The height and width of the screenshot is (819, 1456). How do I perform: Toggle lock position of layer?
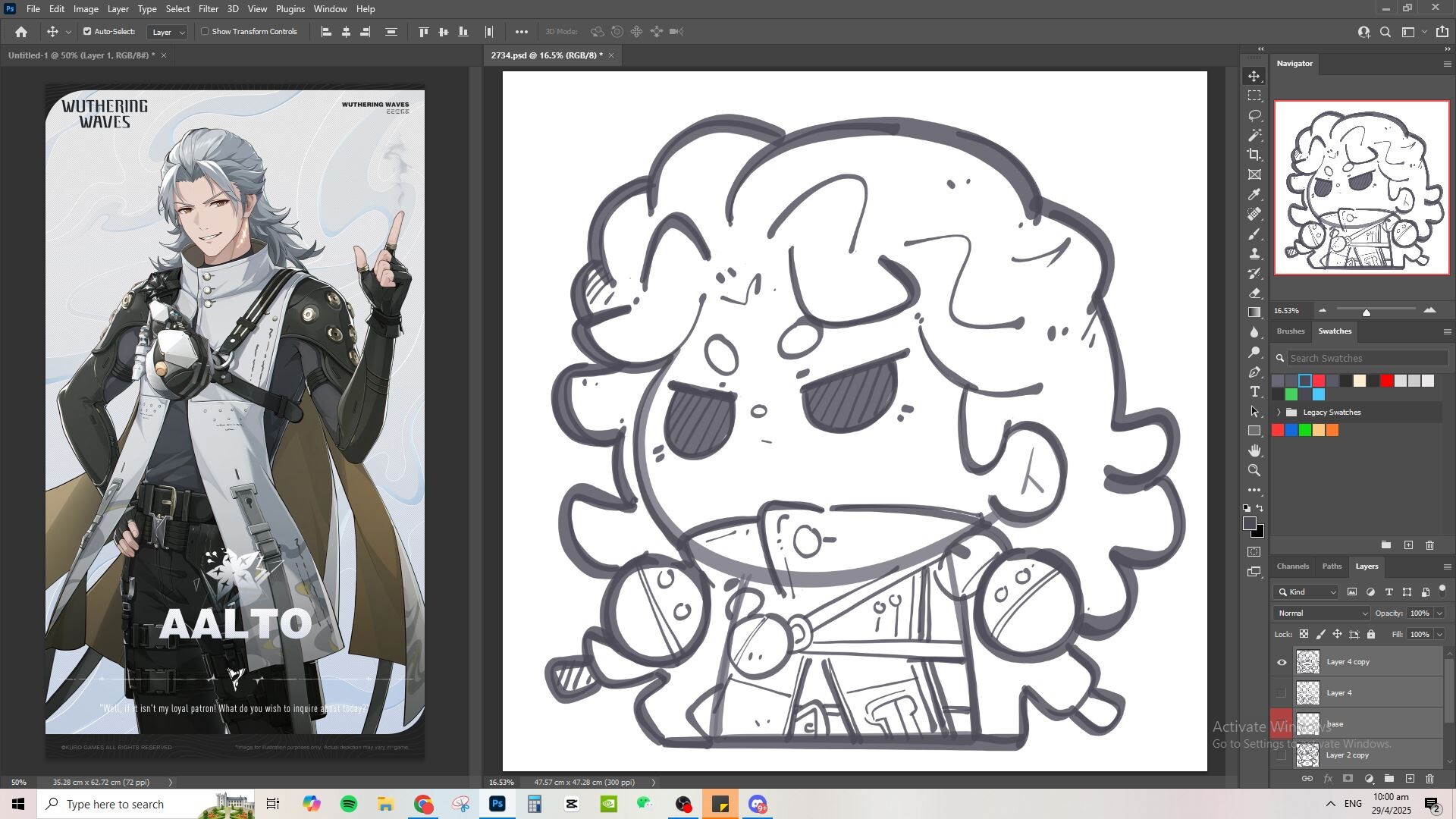pos(1337,635)
